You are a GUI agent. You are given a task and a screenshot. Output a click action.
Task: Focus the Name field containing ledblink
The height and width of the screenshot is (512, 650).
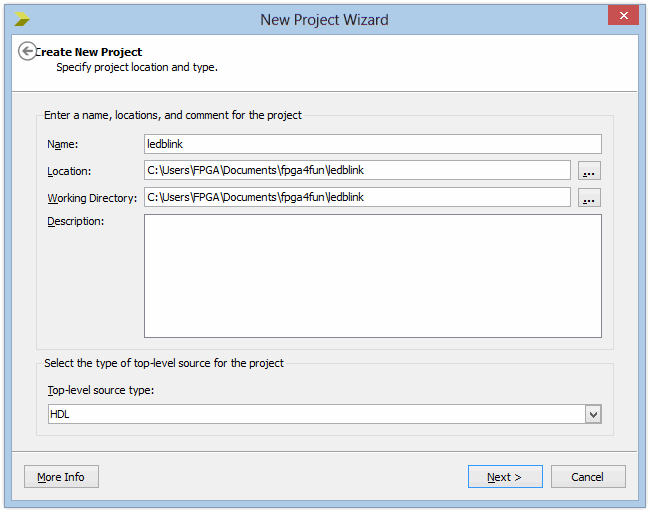(x=373, y=144)
